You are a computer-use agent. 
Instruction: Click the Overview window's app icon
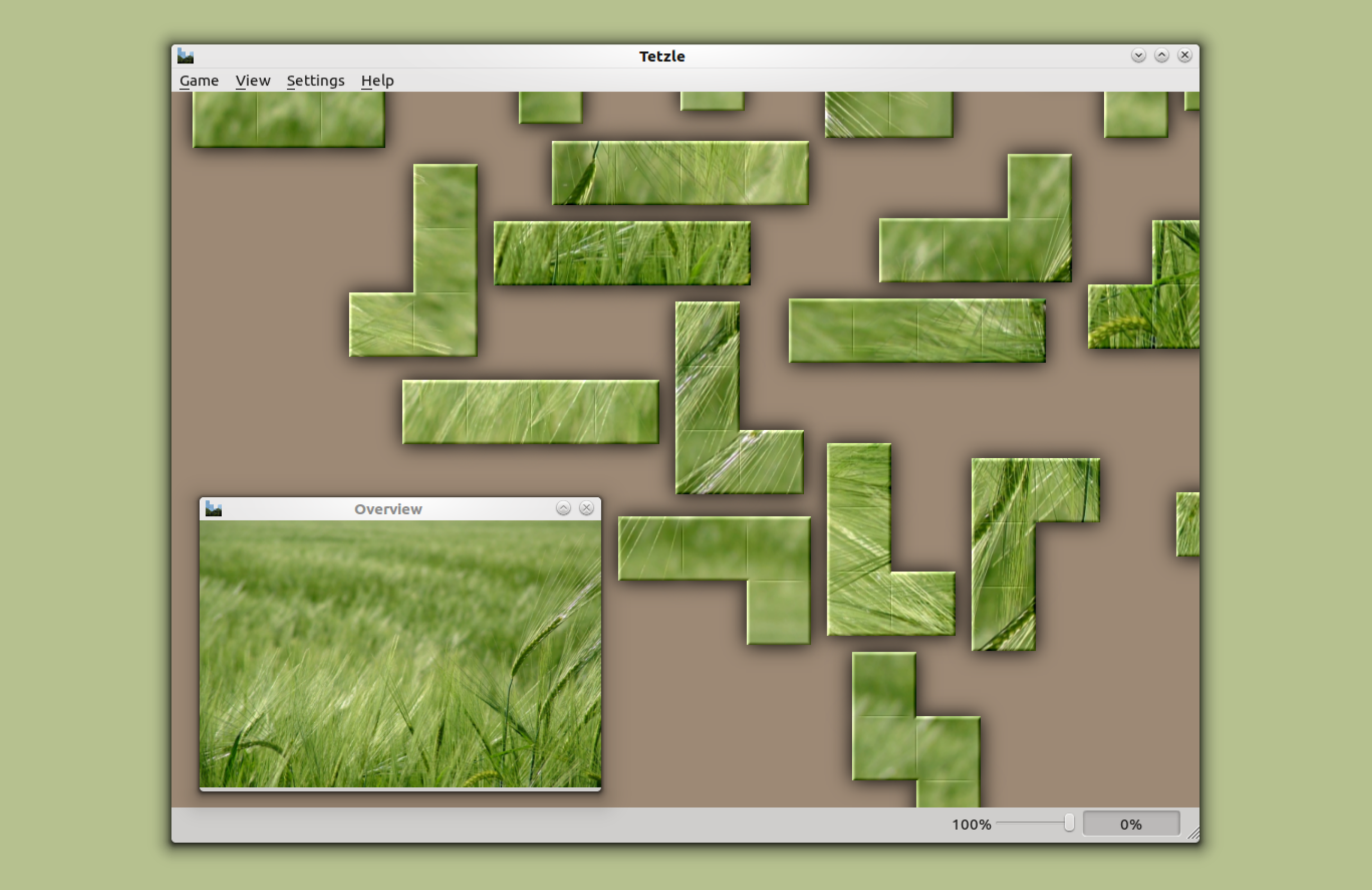coord(214,509)
